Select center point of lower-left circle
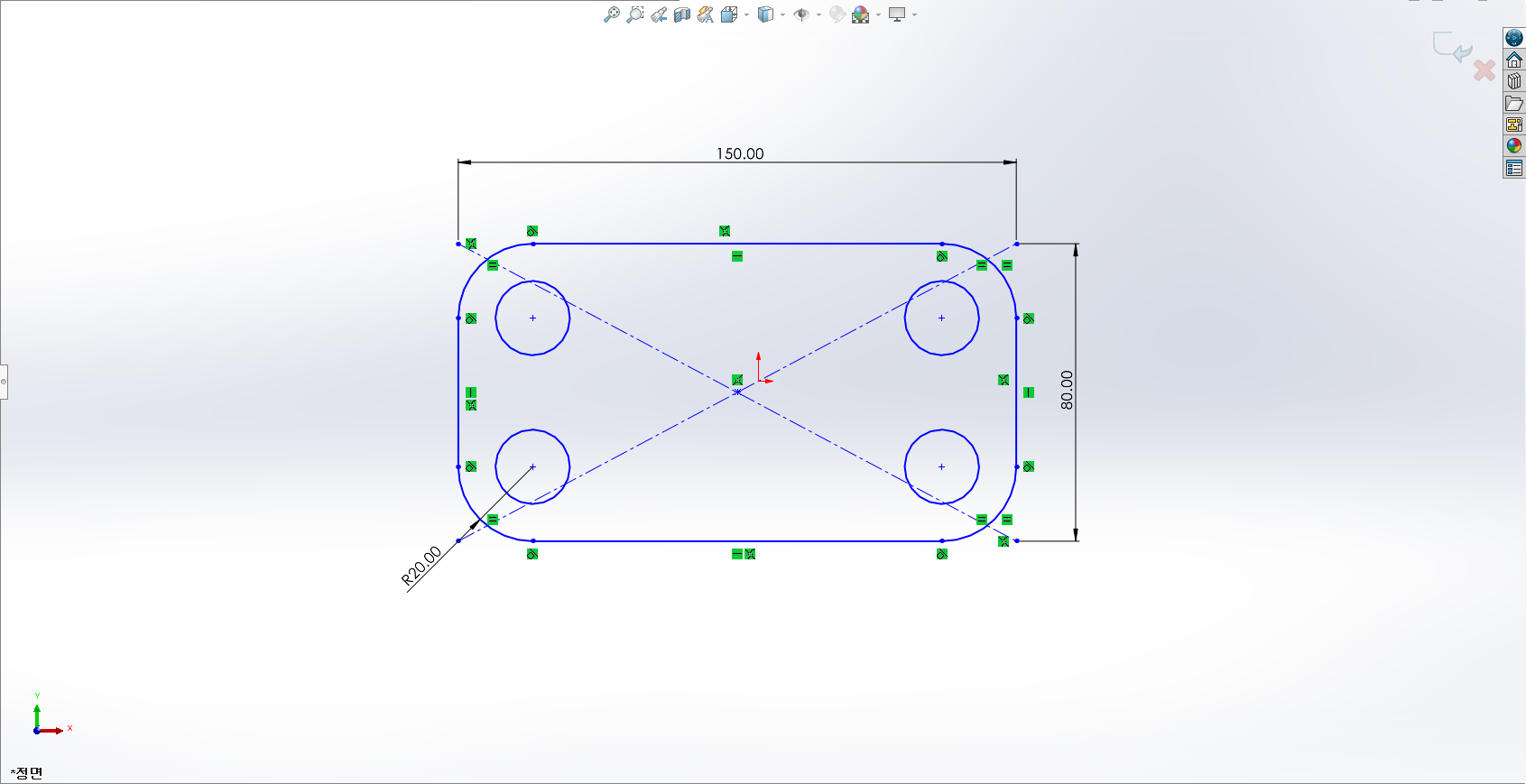Viewport: 1526px width, 784px height. coord(532,466)
